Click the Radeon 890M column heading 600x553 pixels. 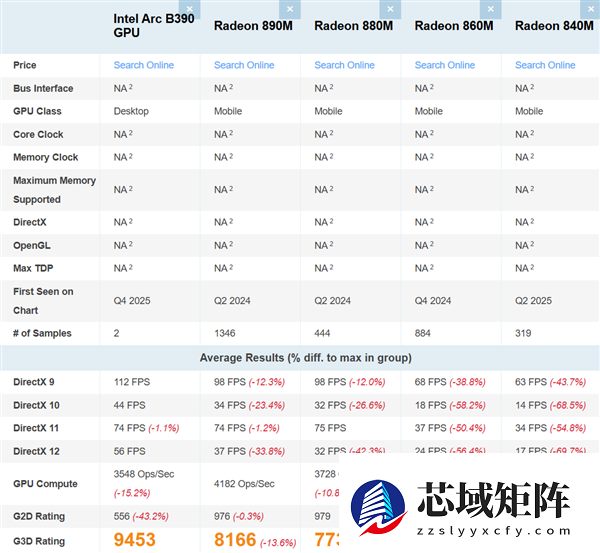pyautogui.click(x=253, y=26)
